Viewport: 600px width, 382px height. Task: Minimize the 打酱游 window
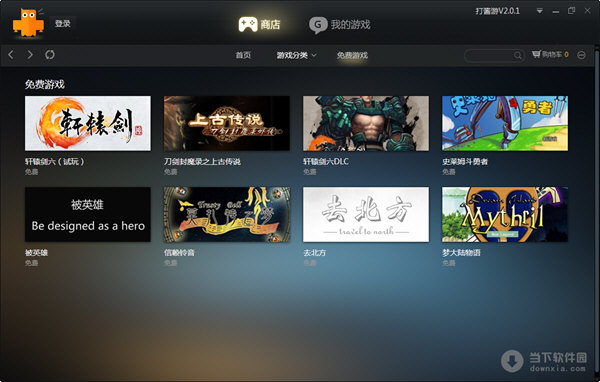[556, 11]
